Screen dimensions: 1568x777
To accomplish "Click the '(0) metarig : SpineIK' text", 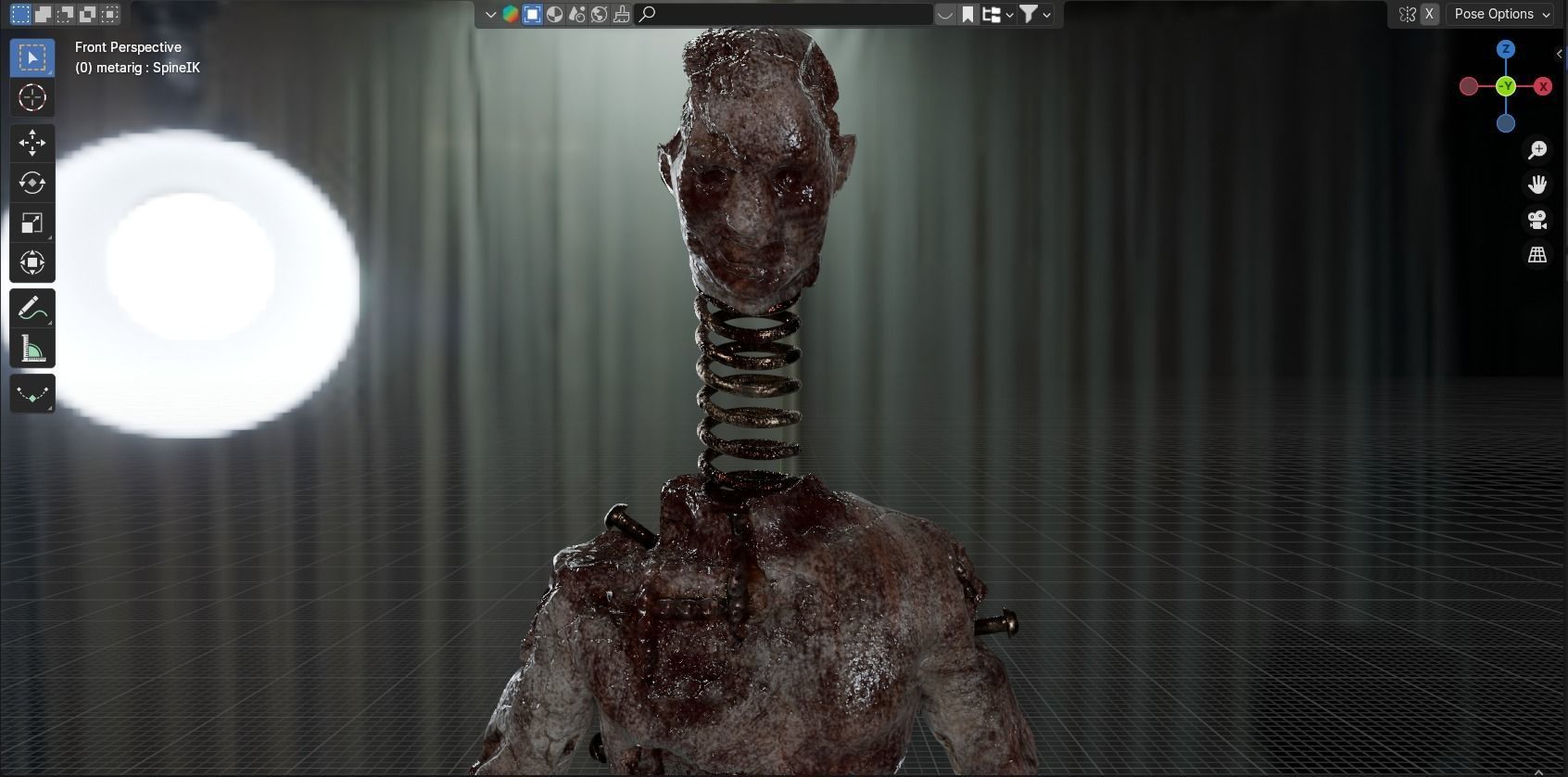I will 137,68.
